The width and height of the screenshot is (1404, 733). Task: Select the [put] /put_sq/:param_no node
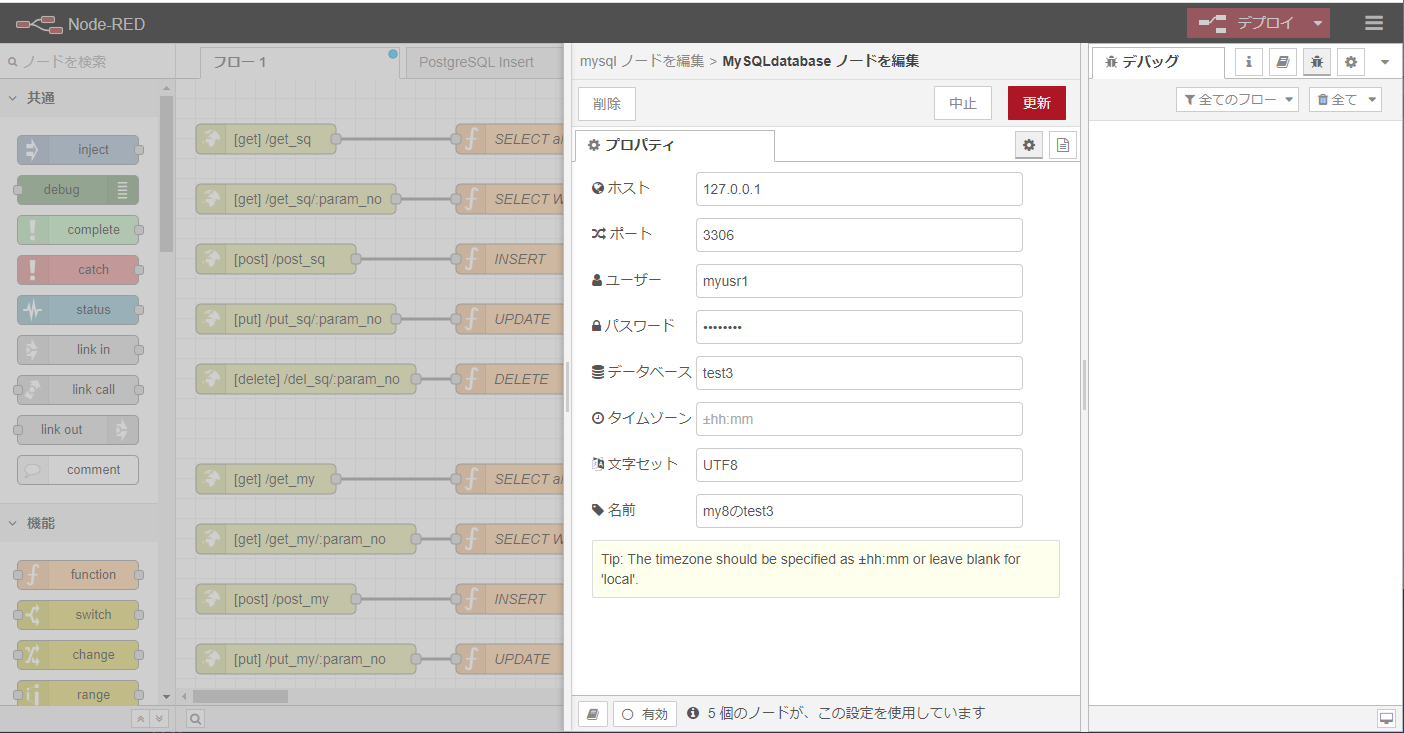[296, 319]
